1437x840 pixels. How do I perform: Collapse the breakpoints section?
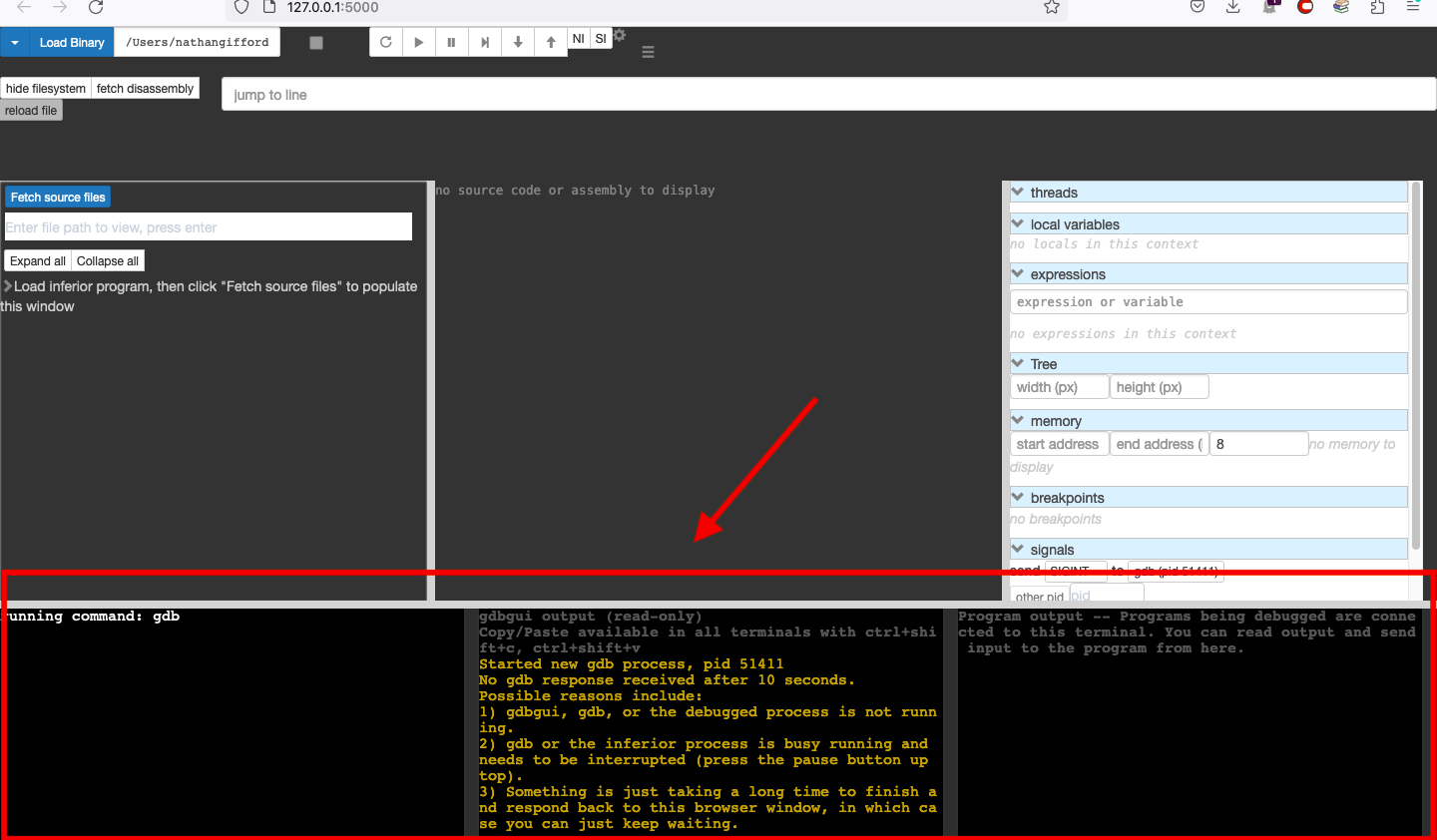click(1016, 497)
